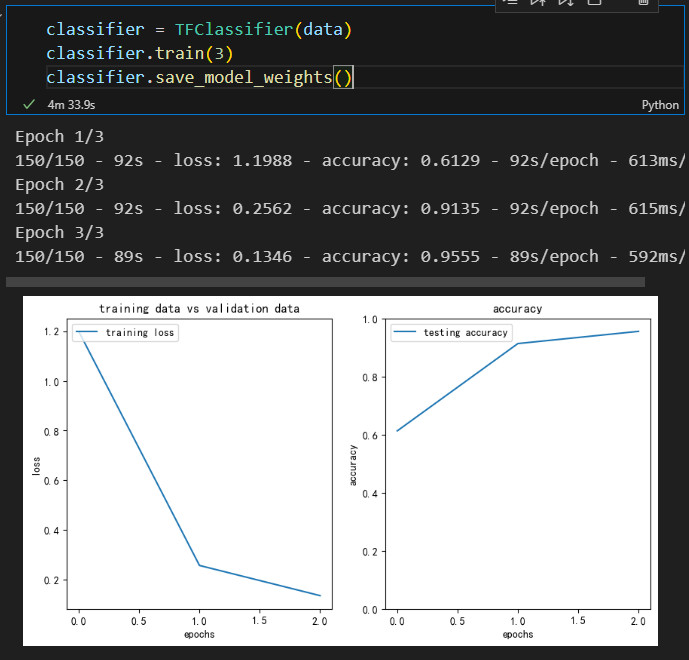Execute above cells using the toolbar icon
Image resolution: width=689 pixels, height=660 pixels.
tap(538, 3)
